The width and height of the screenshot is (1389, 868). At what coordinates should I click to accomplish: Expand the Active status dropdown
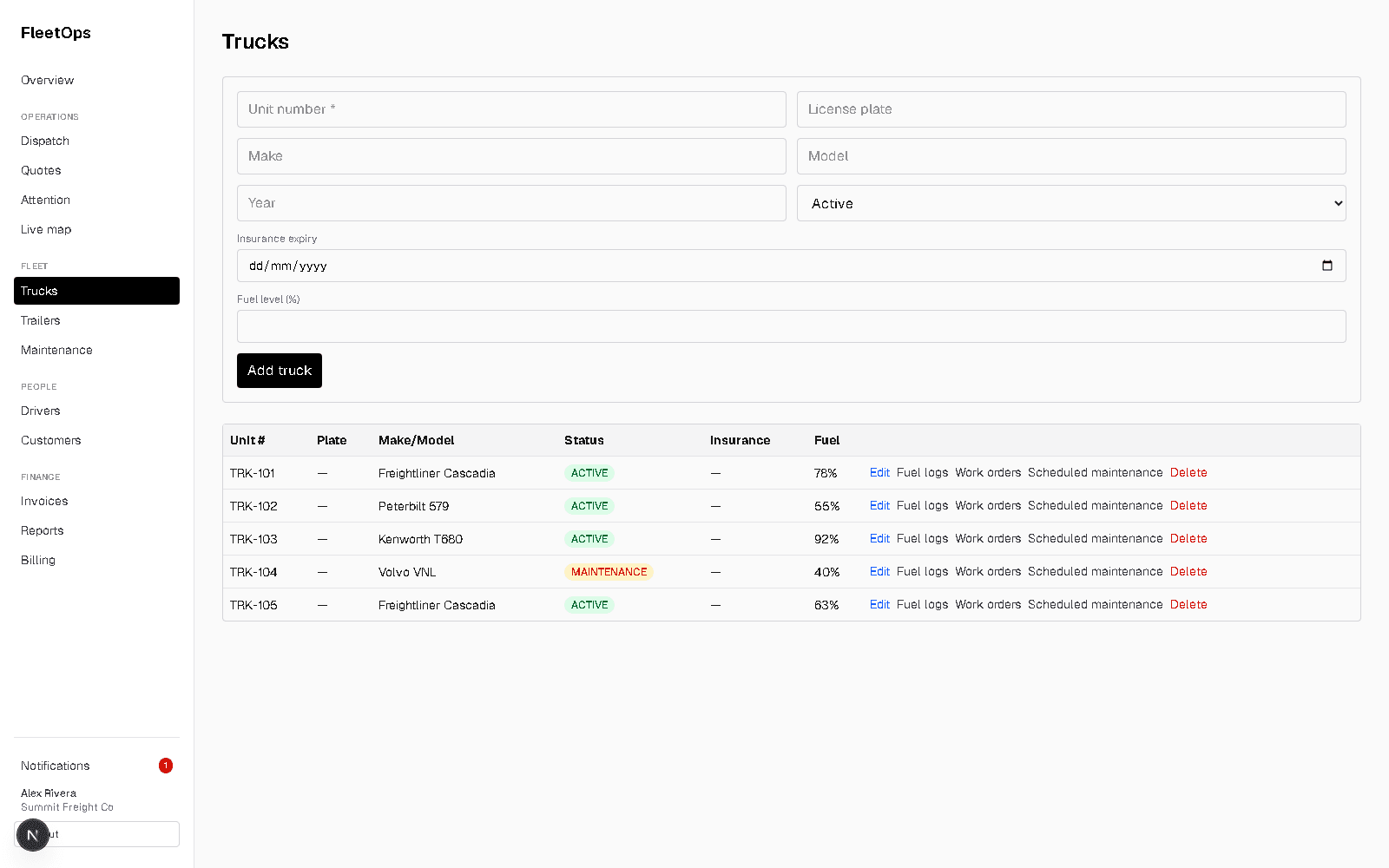click(x=1071, y=203)
